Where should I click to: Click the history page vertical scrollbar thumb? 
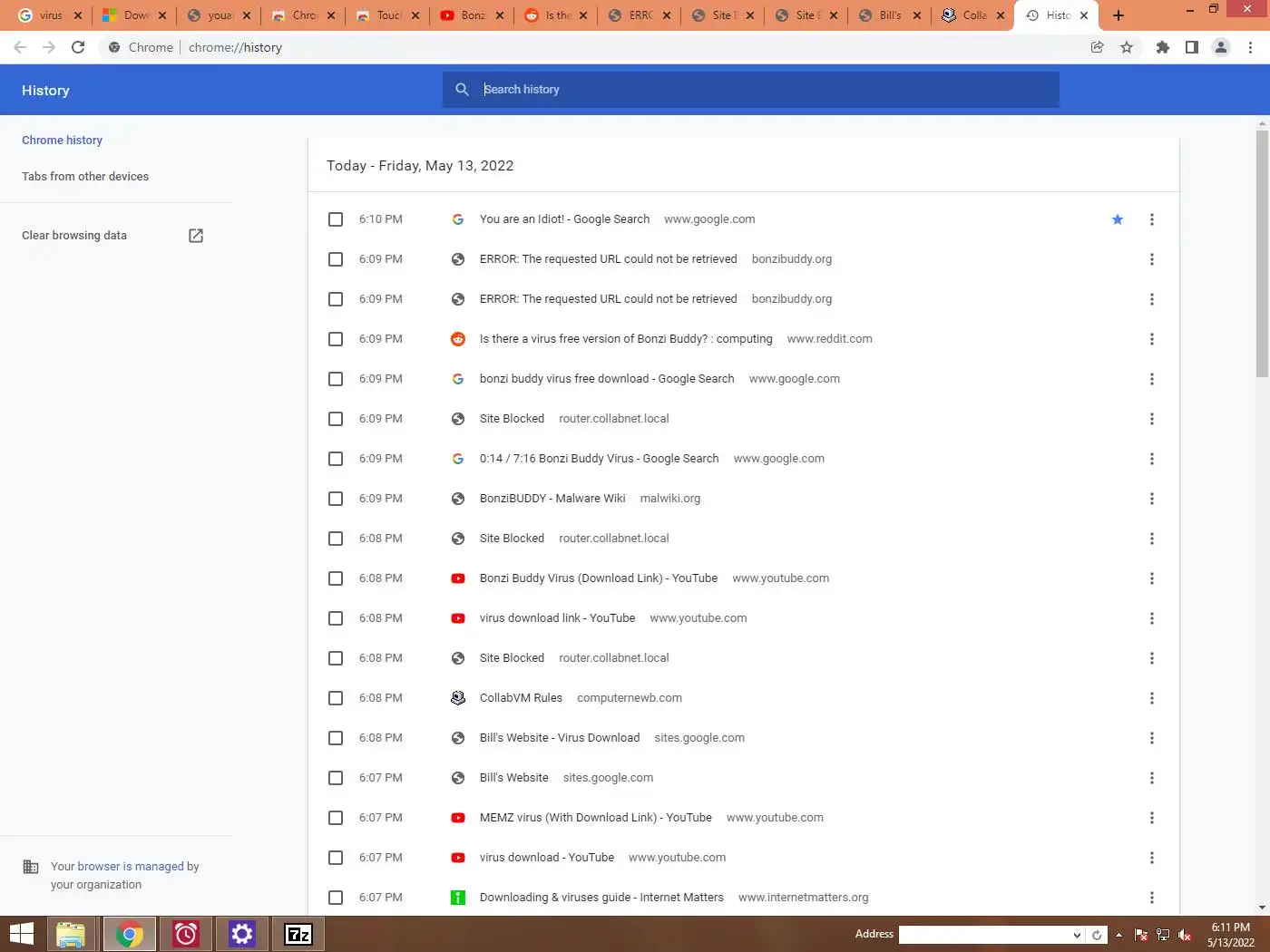[x=1262, y=253]
